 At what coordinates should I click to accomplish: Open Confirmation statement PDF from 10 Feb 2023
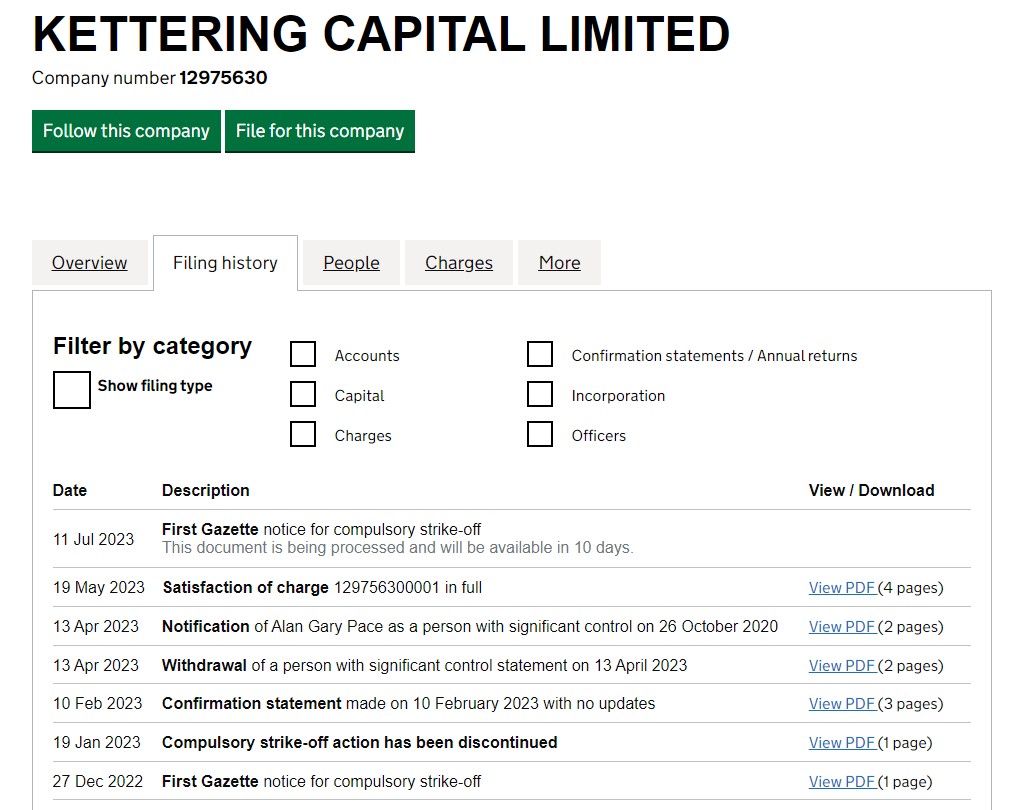pyautogui.click(x=841, y=704)
